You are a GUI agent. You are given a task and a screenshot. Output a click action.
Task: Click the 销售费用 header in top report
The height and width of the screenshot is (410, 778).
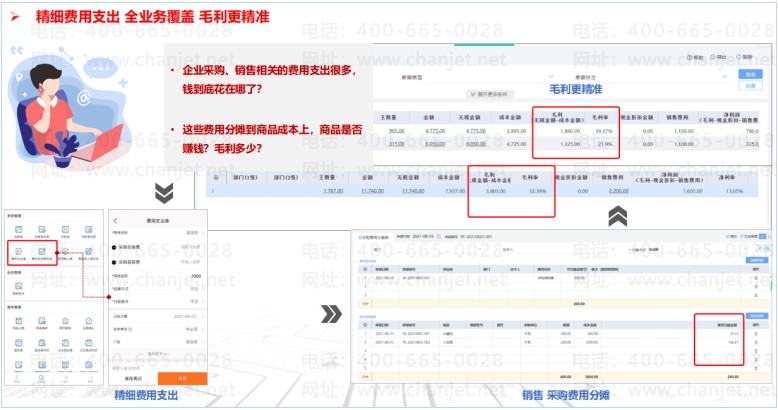[x=677, y=118]
